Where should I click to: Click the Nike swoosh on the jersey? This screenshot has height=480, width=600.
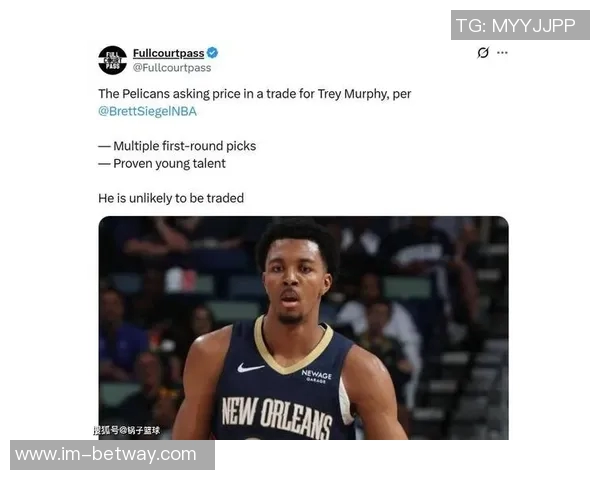point(250,367)
